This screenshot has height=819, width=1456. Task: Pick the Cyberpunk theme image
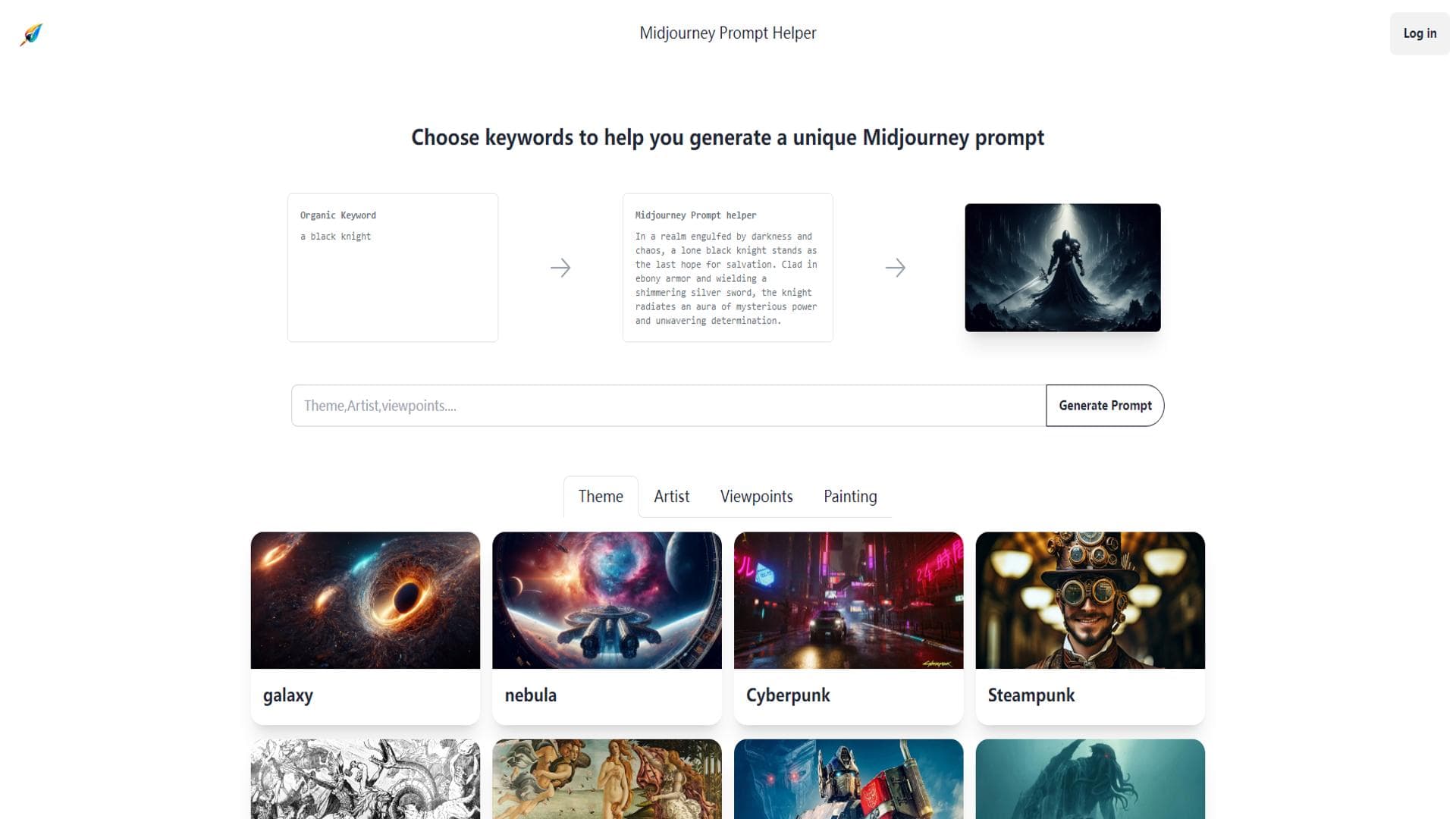click(x=849, y=601)
